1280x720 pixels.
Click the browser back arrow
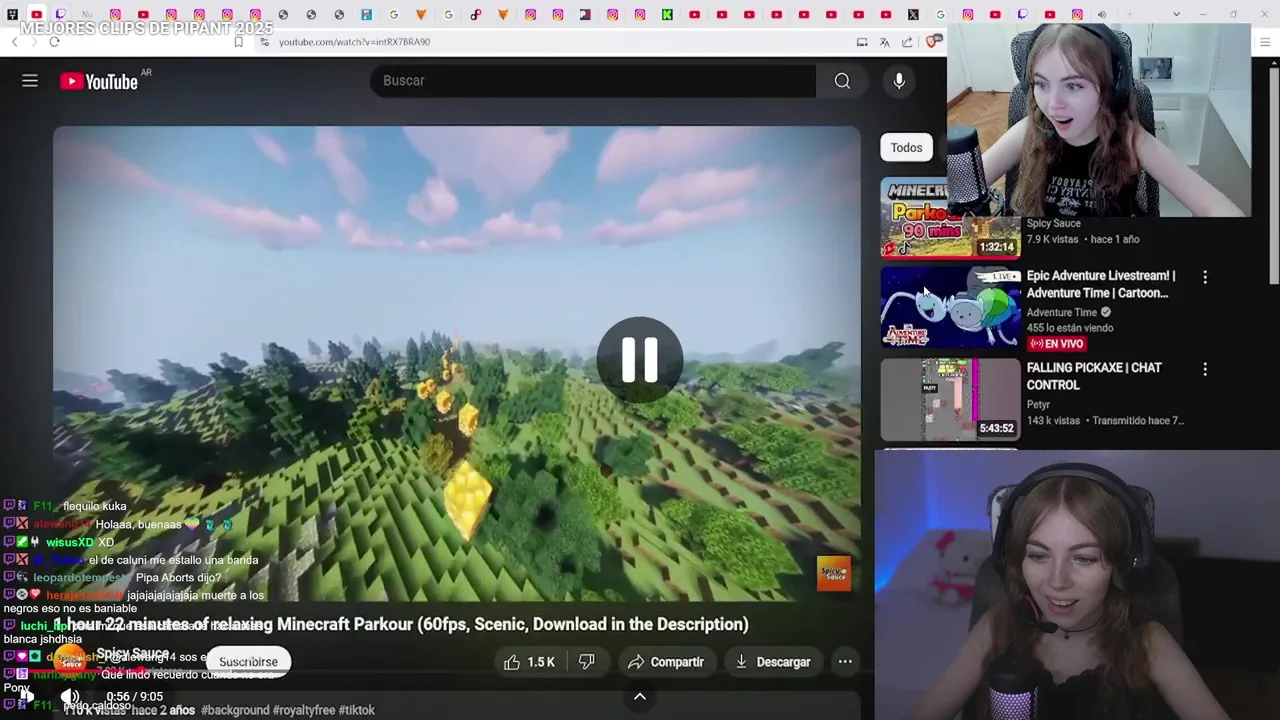[x=15, y=42]
